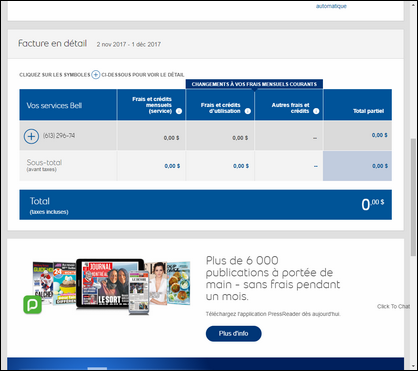Image resolution: width=418 pixels, height=371 pixels.
Task: Click the blue Total taxes incluses bar
Action: coord(205,205)
